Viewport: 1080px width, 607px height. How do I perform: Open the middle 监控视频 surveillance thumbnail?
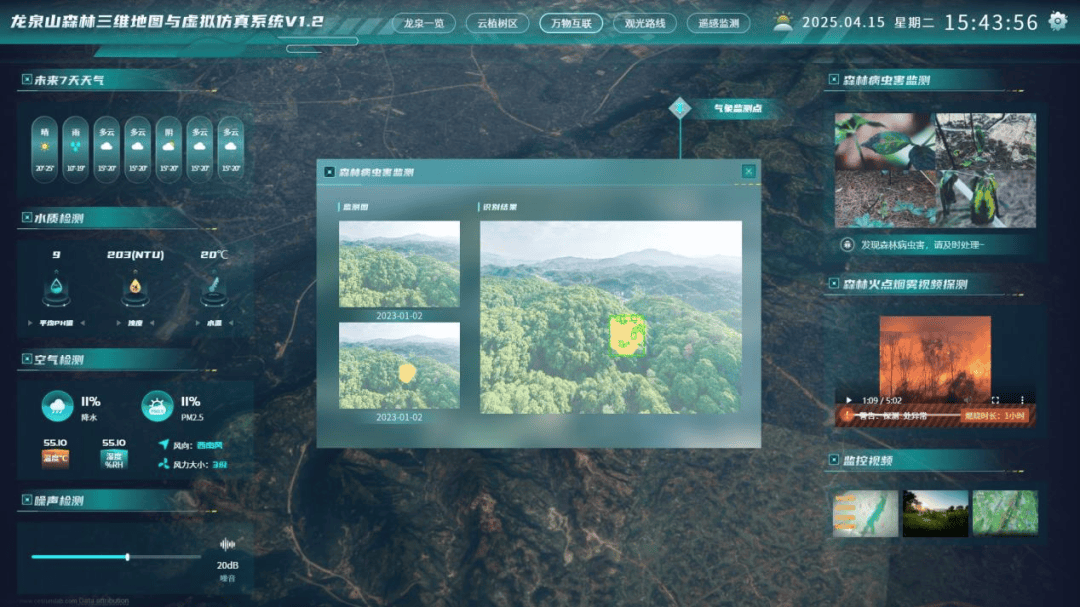[x=935, y=512]
